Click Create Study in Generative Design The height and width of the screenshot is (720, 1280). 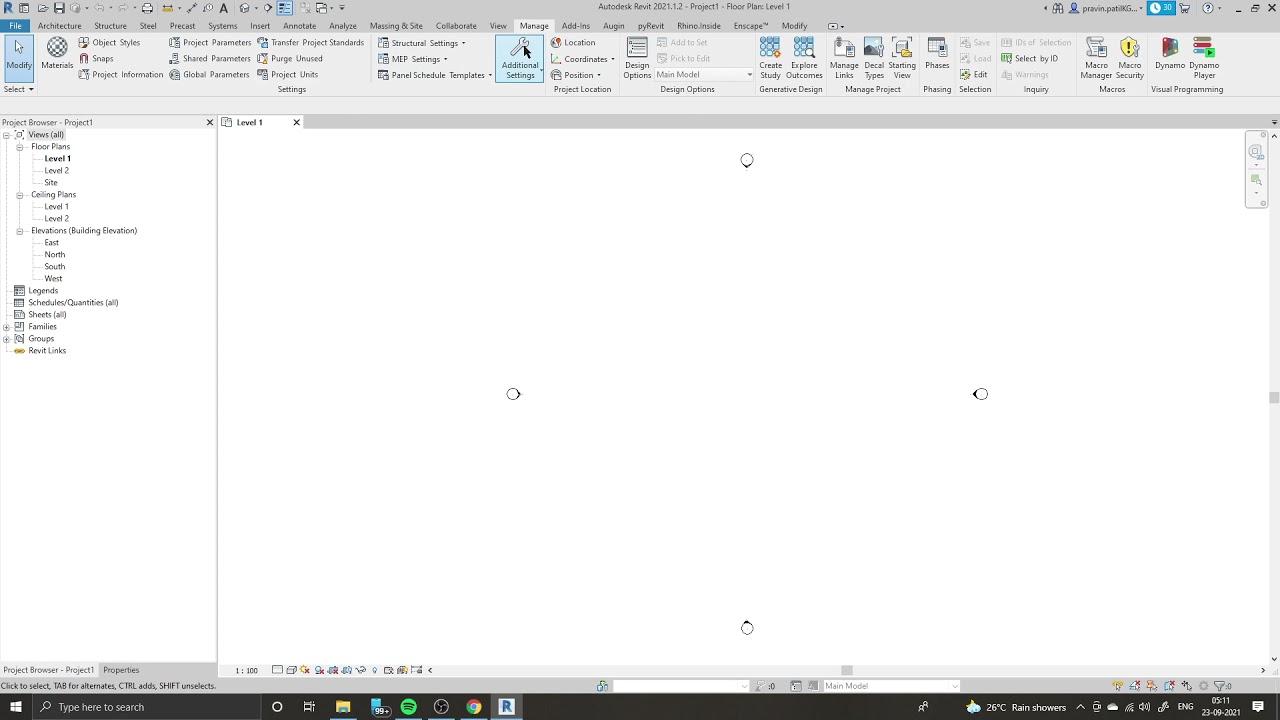(770, 58)
